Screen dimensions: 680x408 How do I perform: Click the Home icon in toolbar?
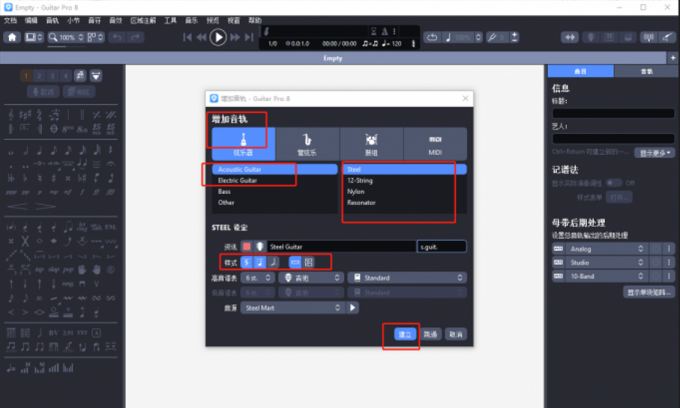[x=12, y=37]
